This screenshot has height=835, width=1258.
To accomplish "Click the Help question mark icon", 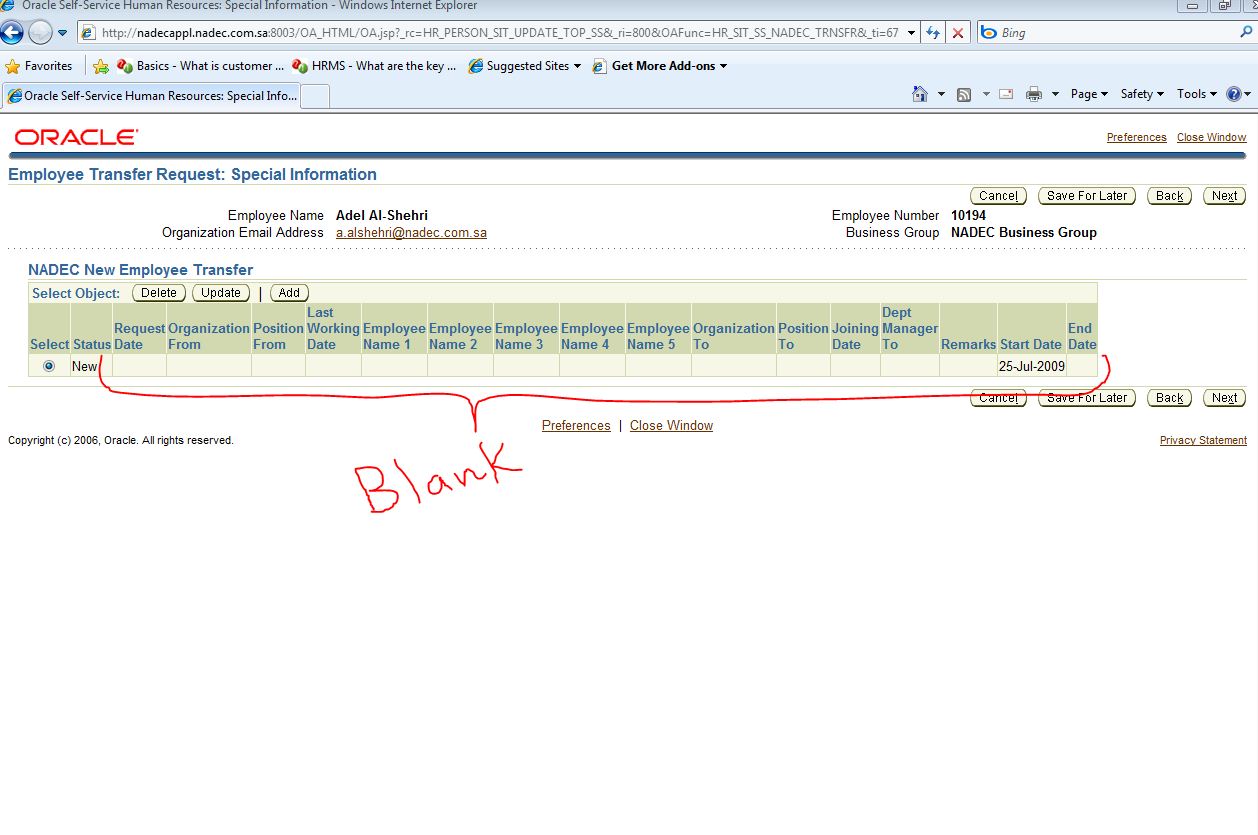I will pos(1234,94).
